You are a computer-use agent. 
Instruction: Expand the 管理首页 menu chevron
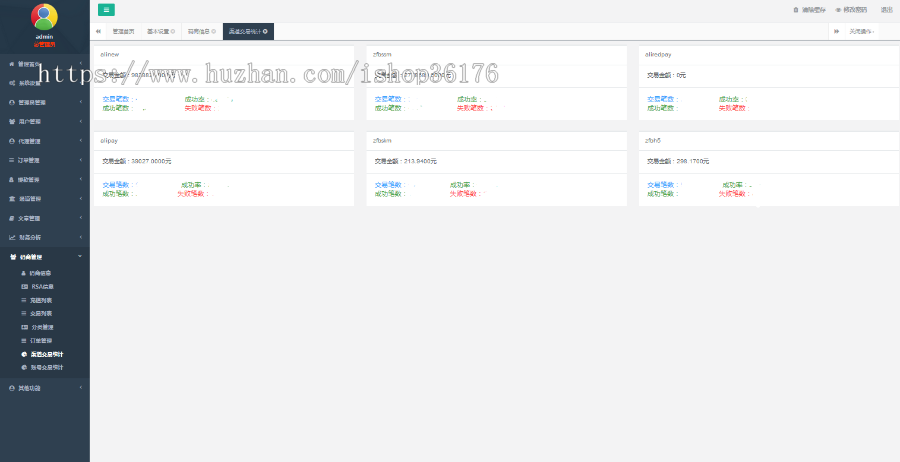coord(80,64)
